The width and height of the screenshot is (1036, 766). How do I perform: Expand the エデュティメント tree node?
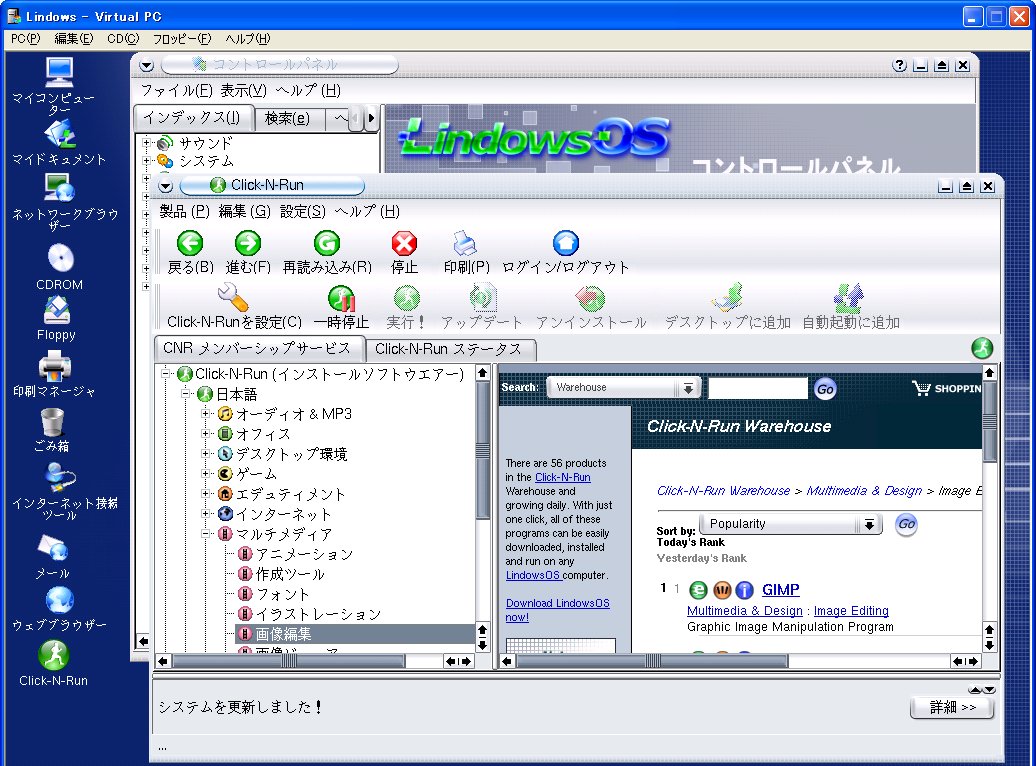(205, 494)
